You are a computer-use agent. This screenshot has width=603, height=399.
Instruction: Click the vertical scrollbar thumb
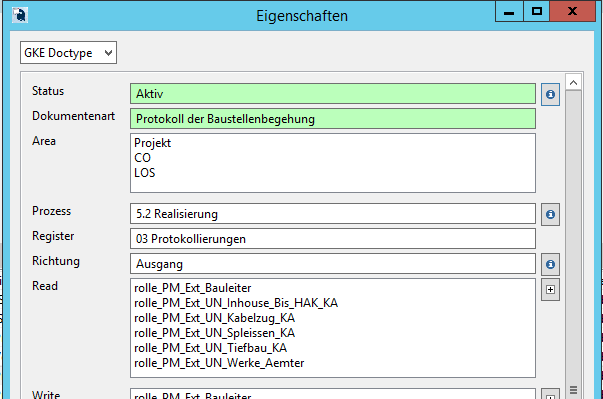pyautogui.click(x=573, y=245)
